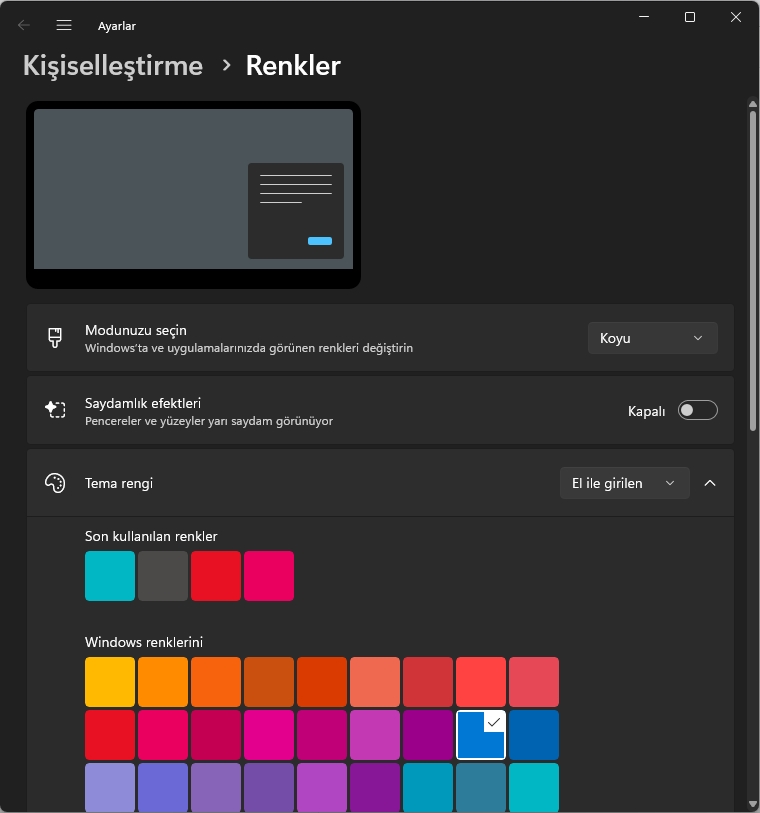Screen dimensions: 760x813
Task: Pick the red recent color
Action: click(x=216, y=576)
